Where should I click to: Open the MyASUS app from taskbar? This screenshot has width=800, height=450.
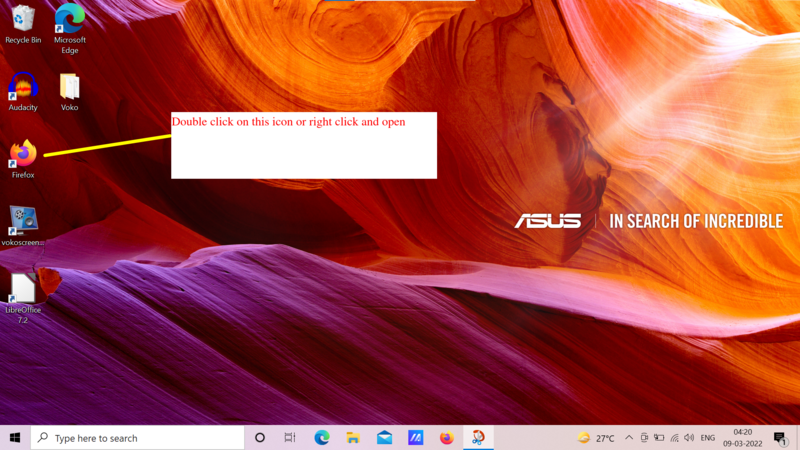point(415,438)
